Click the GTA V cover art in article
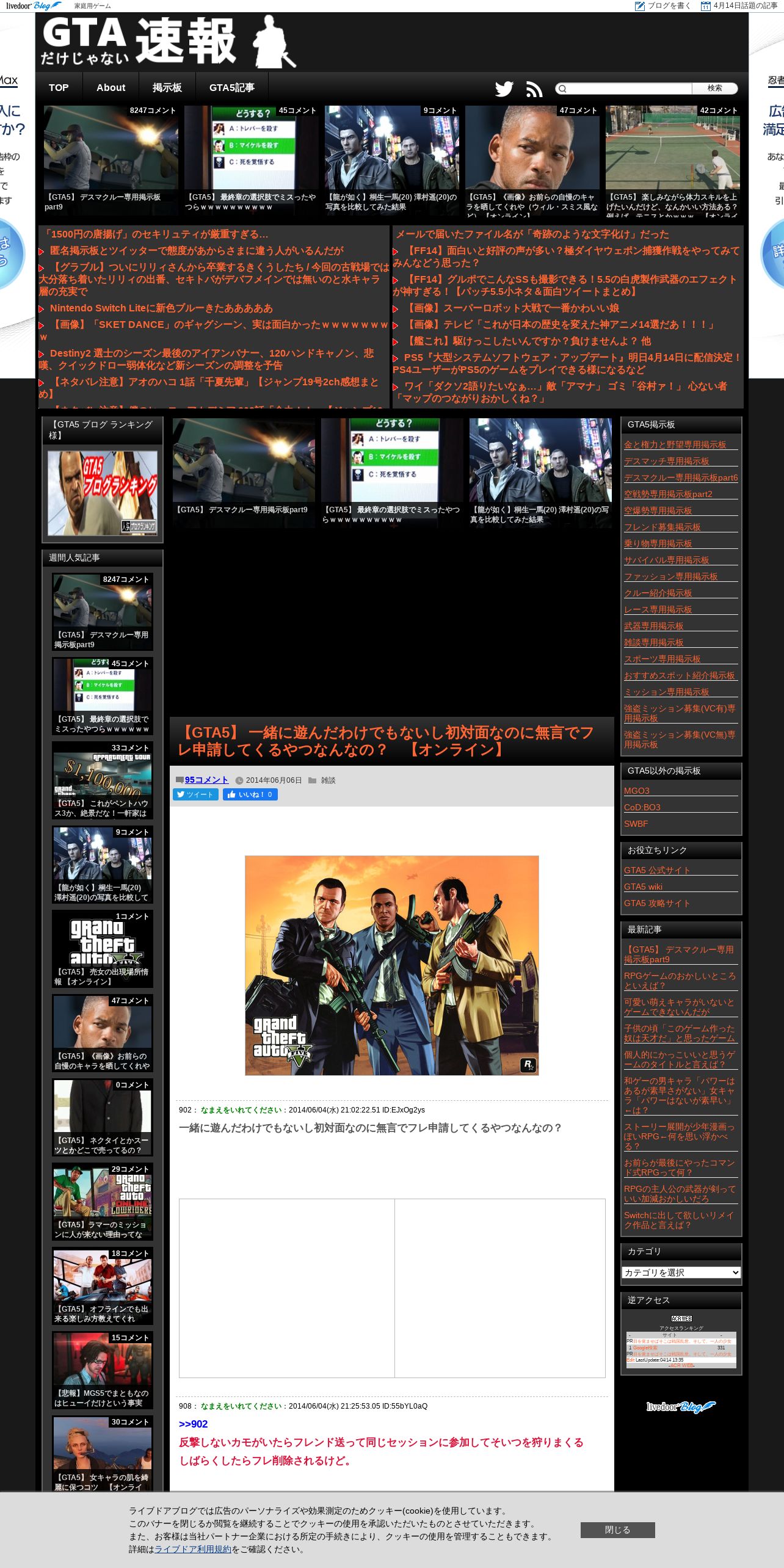 pos(391,965)
